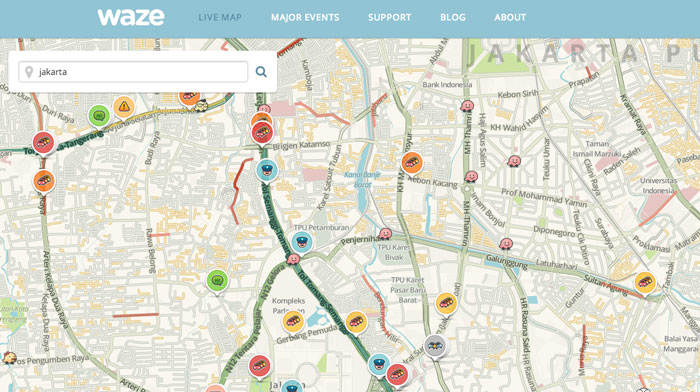Image resolution: width=700 pixels, height=392 pixels.
Task: Select yellow traffic pin at Gerbang Pemuda
Action: coord(356,322)
